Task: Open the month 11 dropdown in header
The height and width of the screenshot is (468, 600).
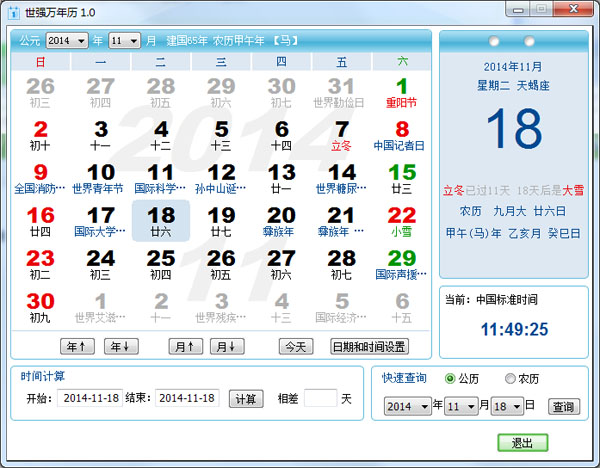Action: (124, 41)
